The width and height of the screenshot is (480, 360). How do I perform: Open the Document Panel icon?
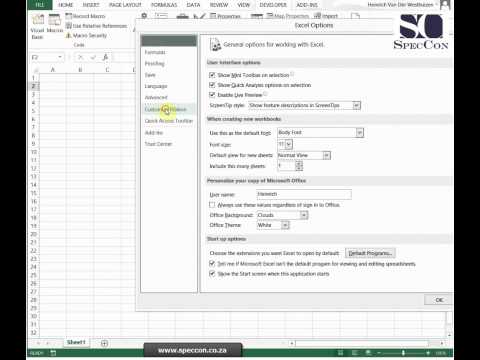coord(355,16)
